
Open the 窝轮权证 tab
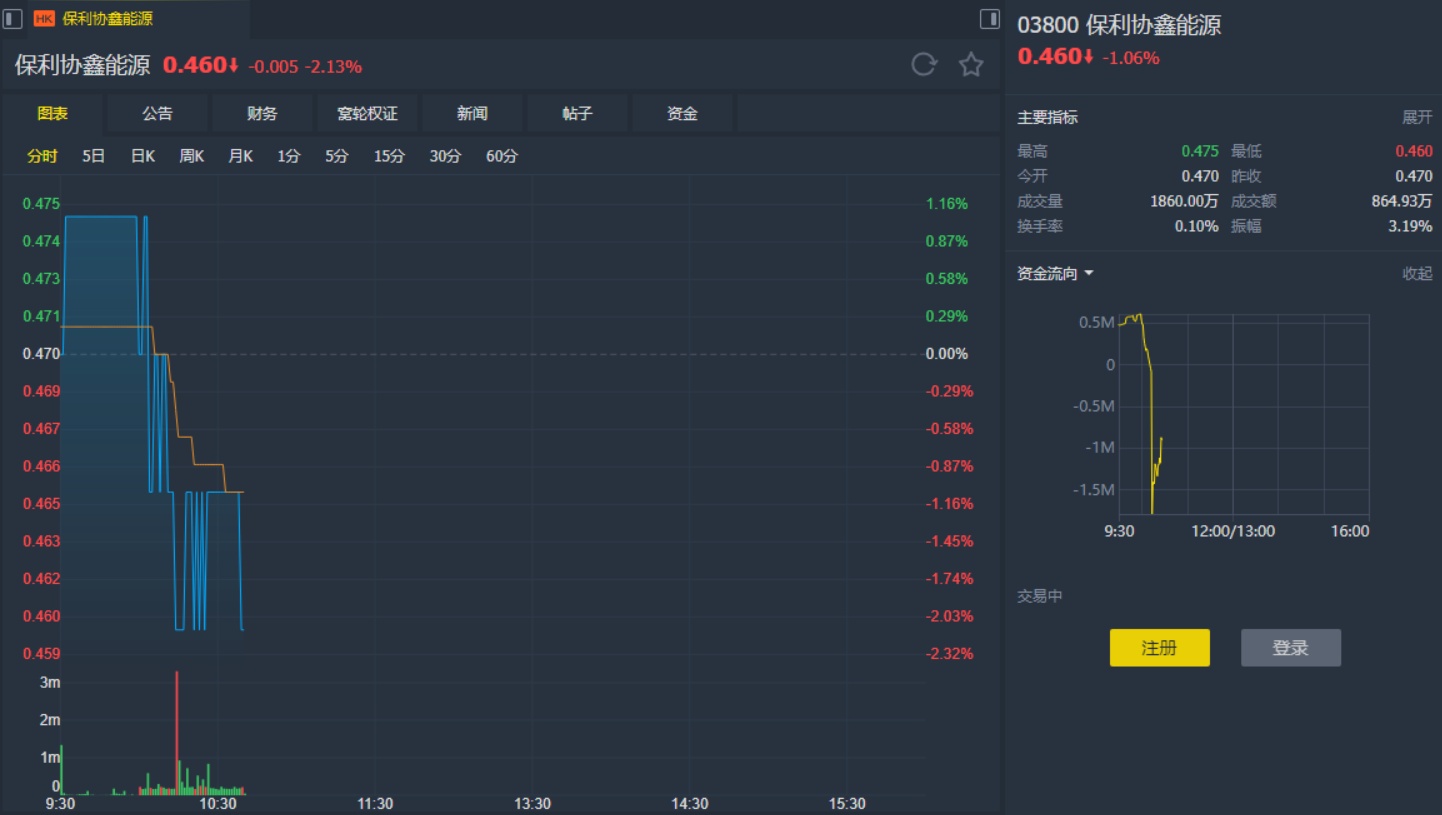coord(367,113)
